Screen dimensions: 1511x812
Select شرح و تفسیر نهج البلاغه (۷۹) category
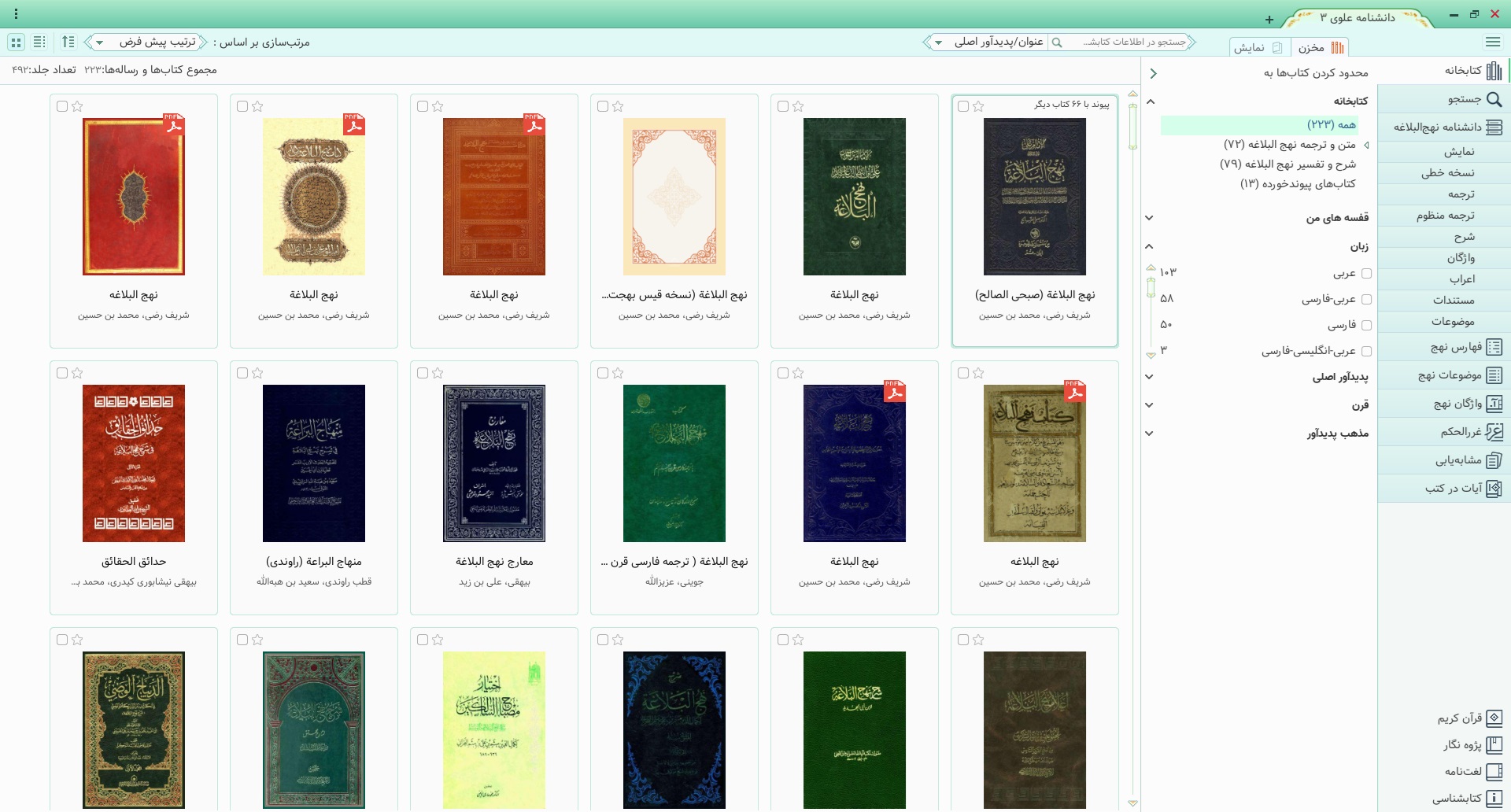[x=1288, y=164]
